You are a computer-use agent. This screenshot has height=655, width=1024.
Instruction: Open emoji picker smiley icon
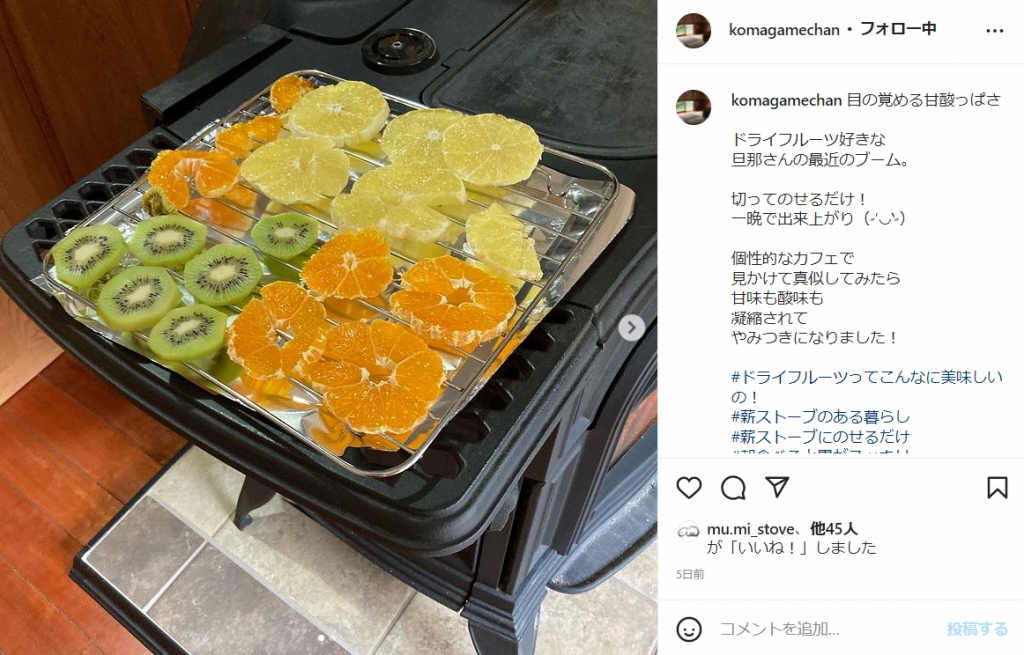click(689, 629)
